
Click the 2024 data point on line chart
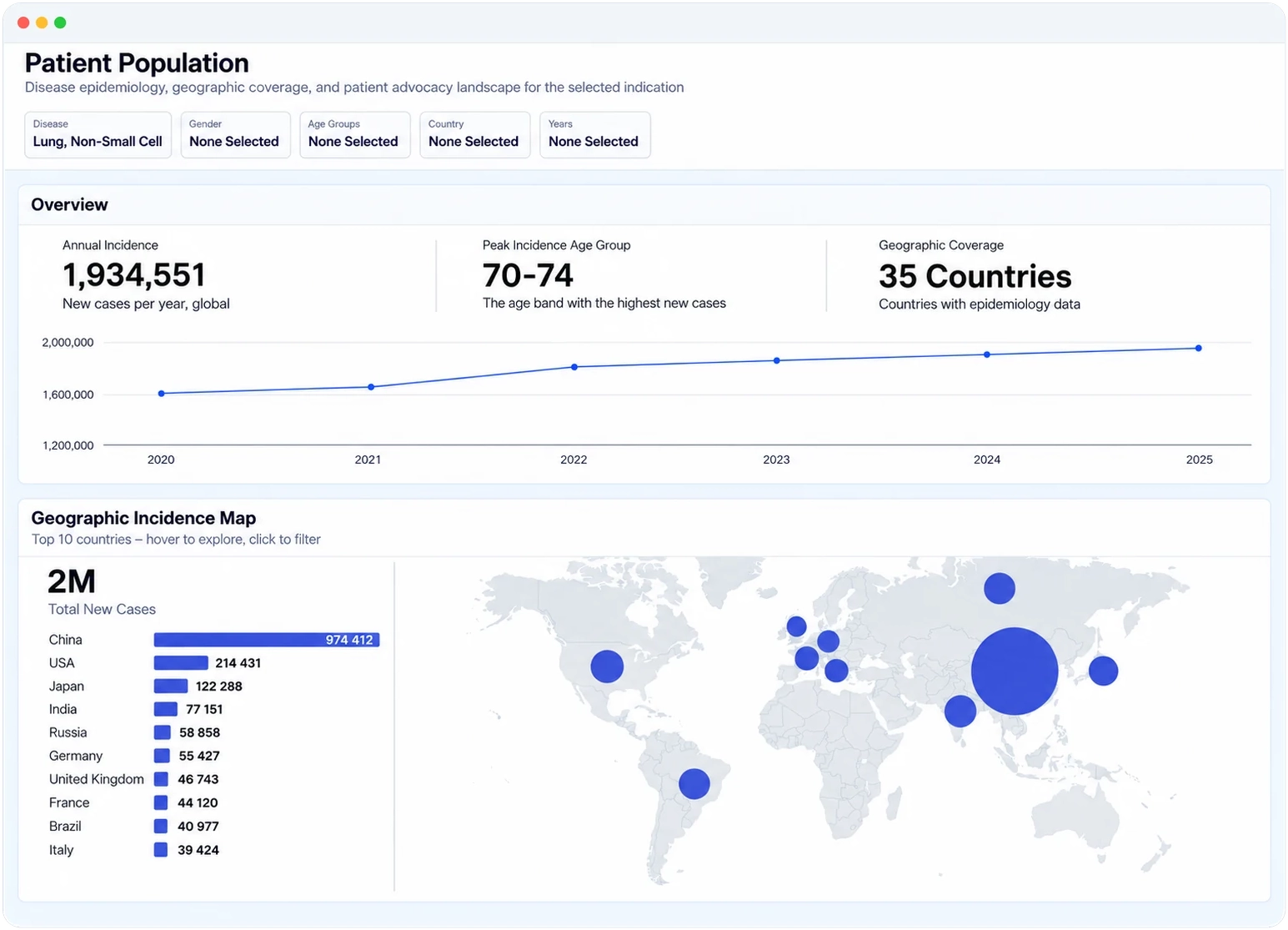point(987,354)
